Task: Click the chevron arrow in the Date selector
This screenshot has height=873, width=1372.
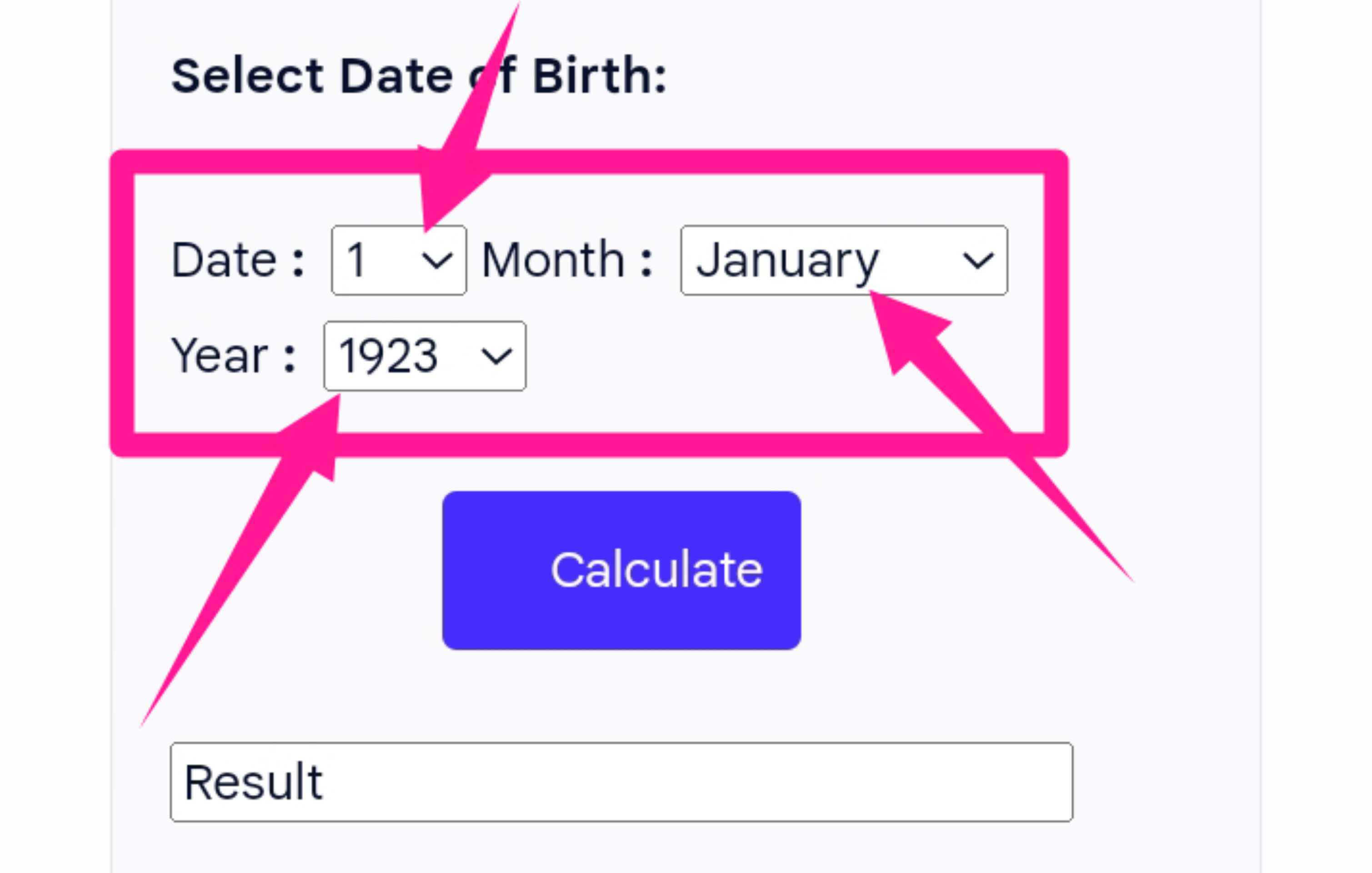Action: click(437, 261)
